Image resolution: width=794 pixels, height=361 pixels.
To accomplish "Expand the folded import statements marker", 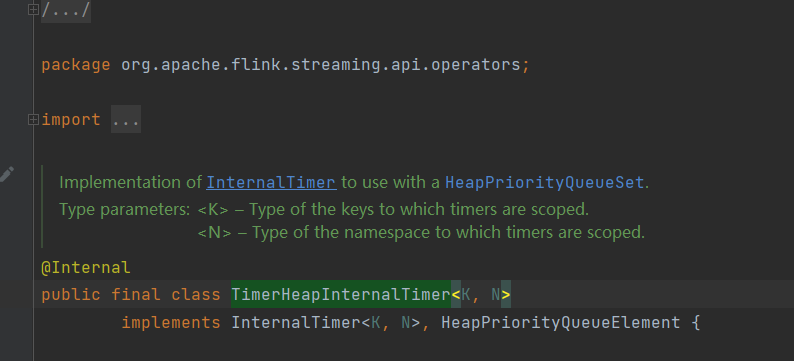I will click(x=33, y=119).
